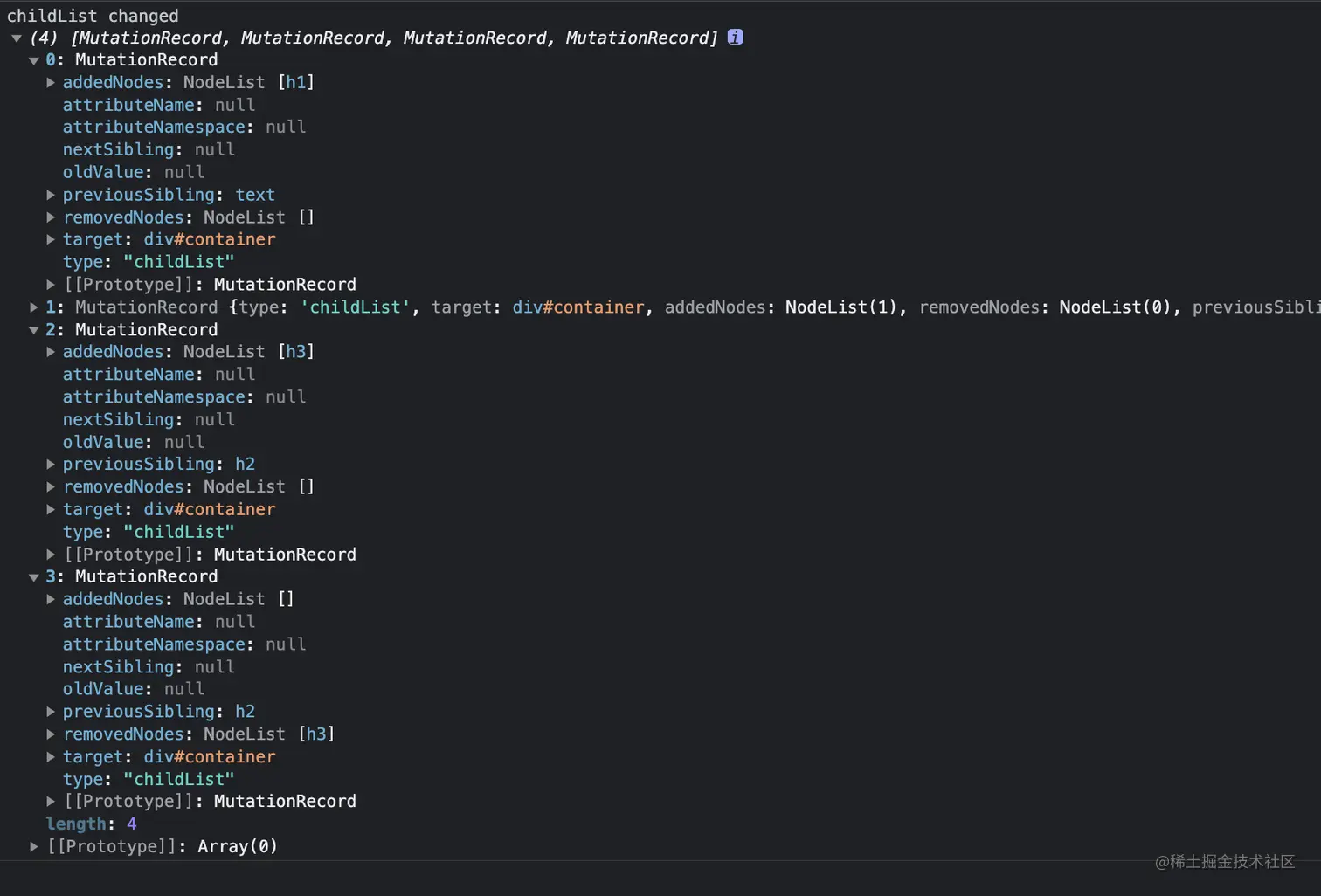Click 'attributeName: null' in record 0
This screenshot has width=1321, height=896.
coord(159,105)
